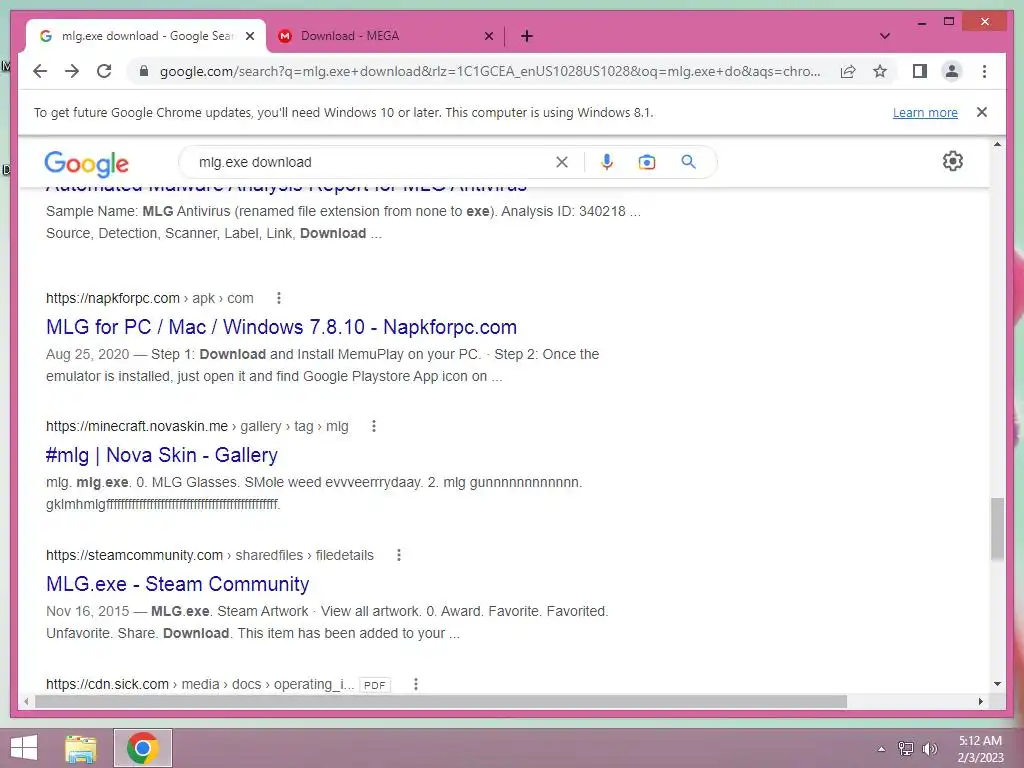Open the Windows Start button
Screen dimensions: 1024x768
click(x=24, y=748)
